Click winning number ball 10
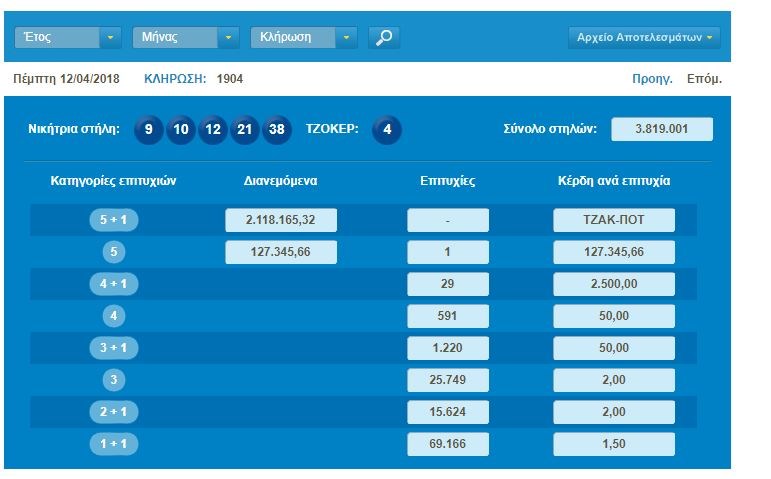The height and width of the screenshot is (479, 771). tap(181, 130)
